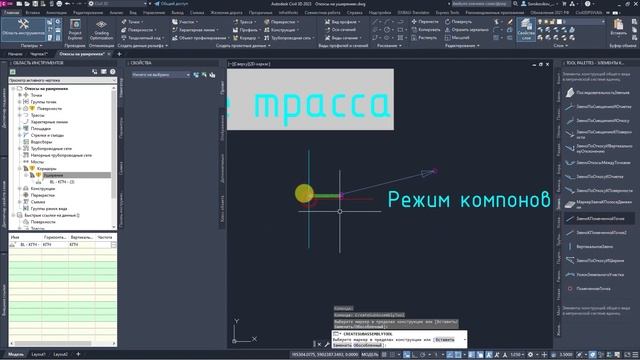Switch to the Модель layout tab
The width and height of the screenshot is (640, 360).
[x=16, y=354]
